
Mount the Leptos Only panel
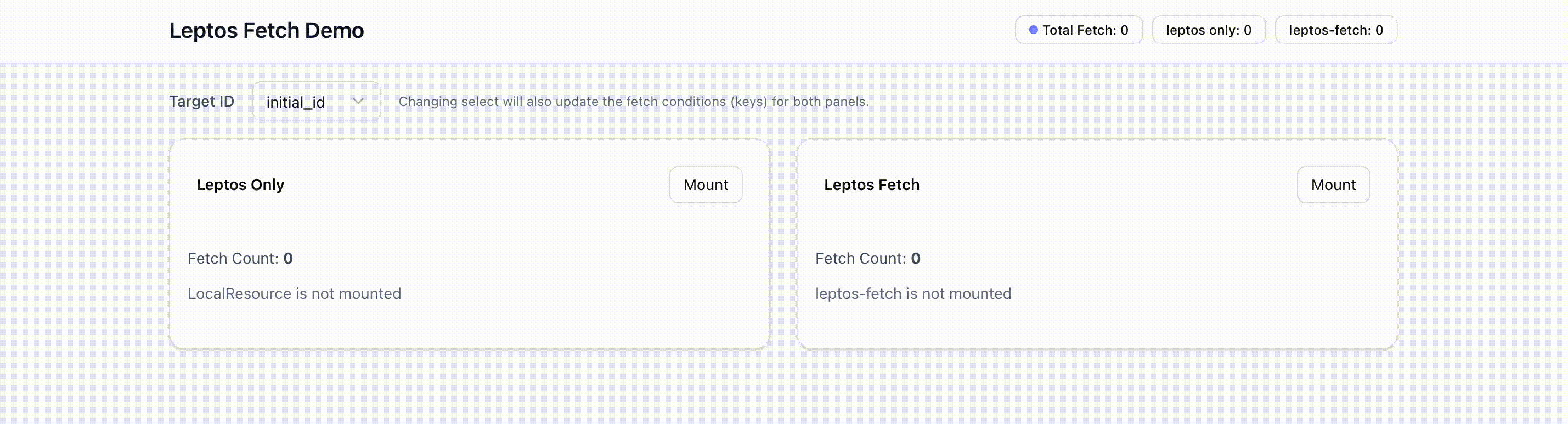click(706, 185)
